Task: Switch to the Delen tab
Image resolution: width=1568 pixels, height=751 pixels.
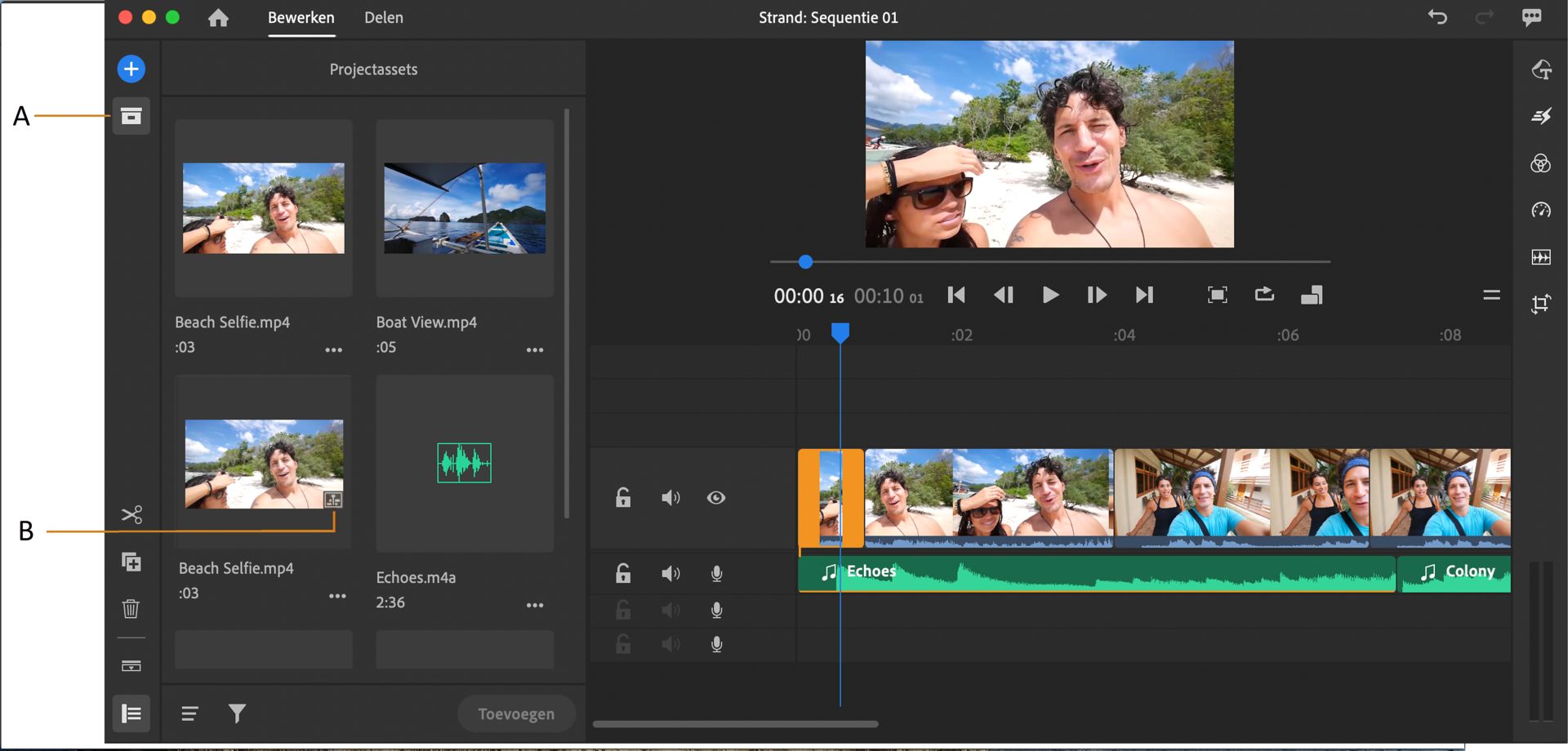Action: [x=383, y=18]
